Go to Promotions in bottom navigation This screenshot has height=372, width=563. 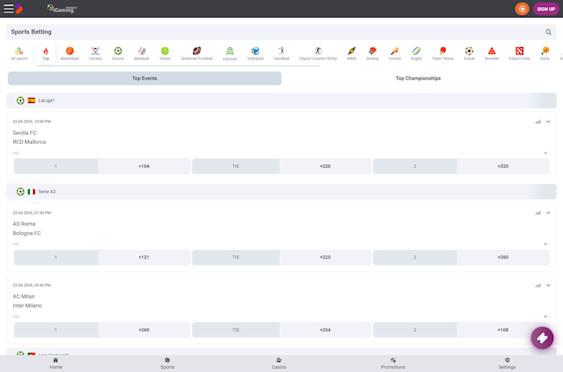click(393, 363)
